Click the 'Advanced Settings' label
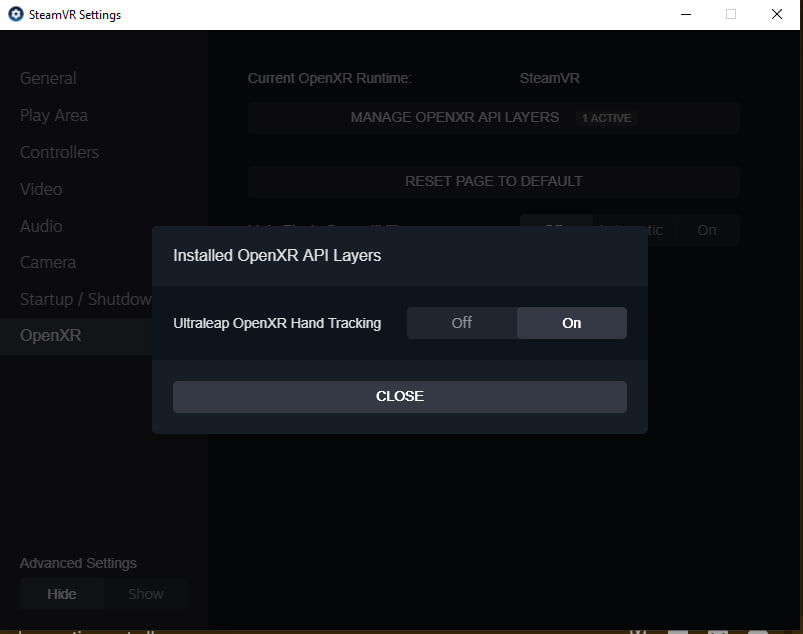803x634 pixels. [x=78, y=563]
